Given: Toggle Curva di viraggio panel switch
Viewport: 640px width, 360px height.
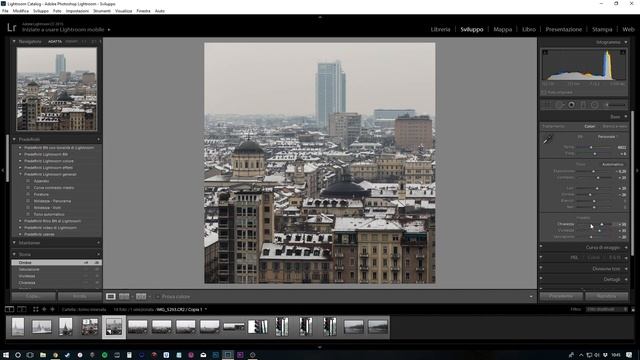Looking at the screenshot, I should 541,247.
